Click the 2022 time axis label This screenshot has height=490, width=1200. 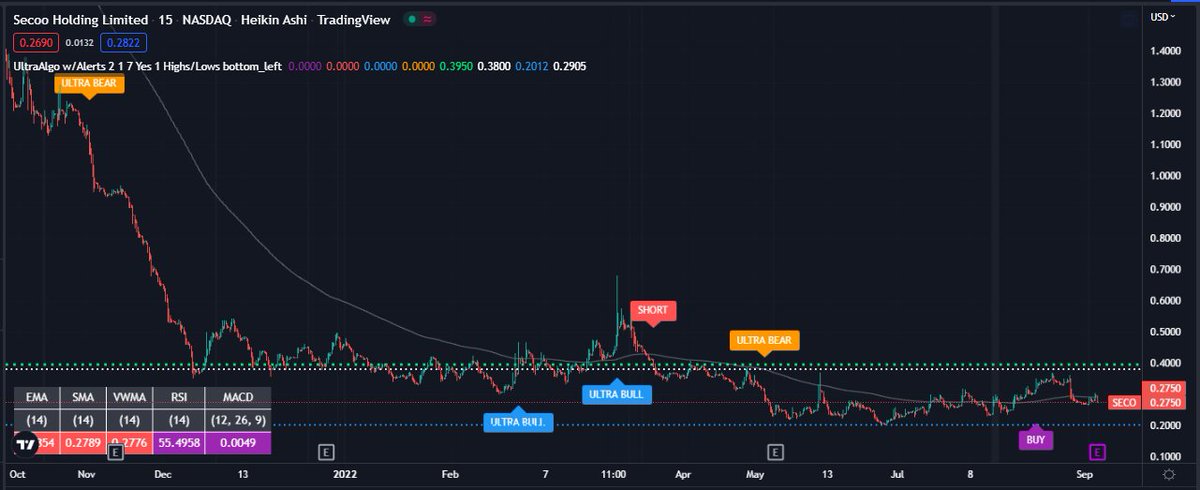(x=347, y=475)
